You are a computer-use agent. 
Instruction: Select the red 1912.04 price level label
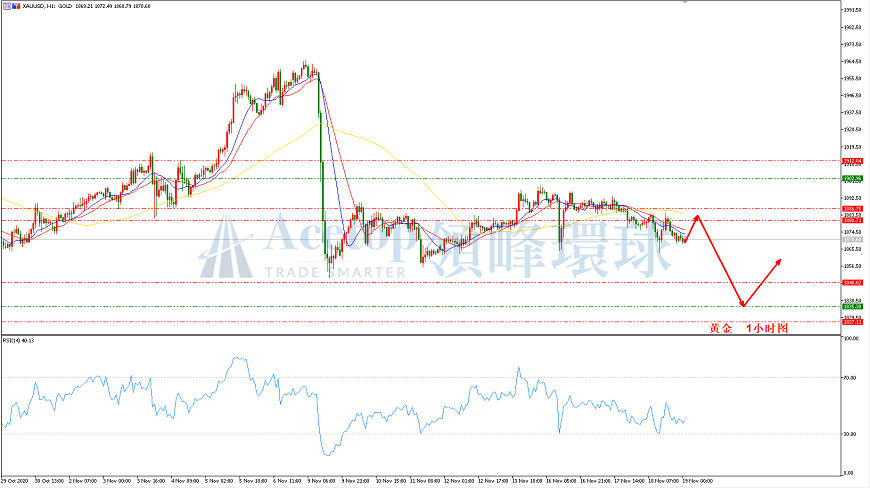(x=853, y=161)
